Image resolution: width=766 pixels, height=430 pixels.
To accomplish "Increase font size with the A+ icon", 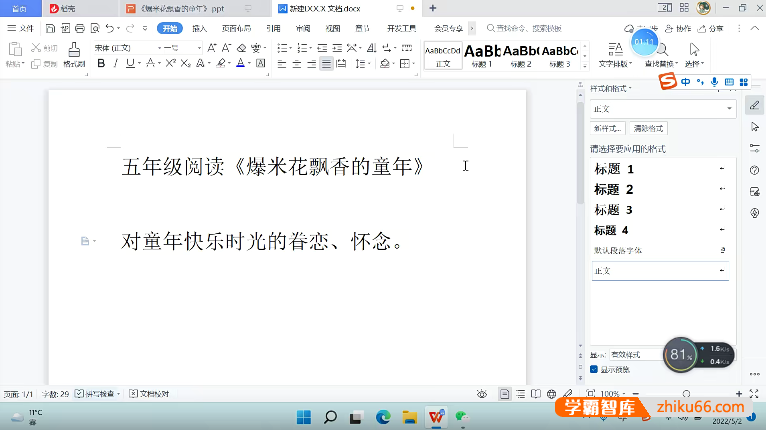I will pyautogui.click(x=212, y=48).
